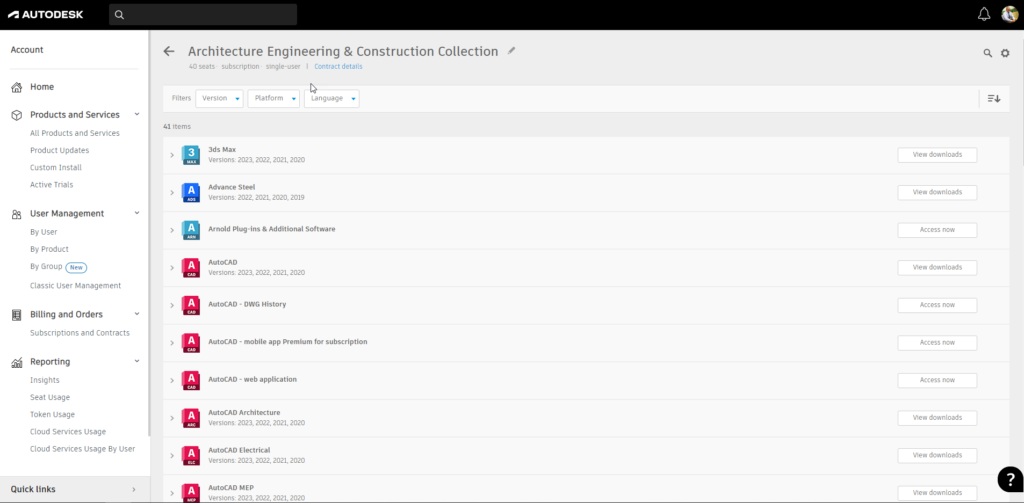The image size is (1024, 503).
Task: Open the Version filter dropdown
Action: [x=219, y=99]
